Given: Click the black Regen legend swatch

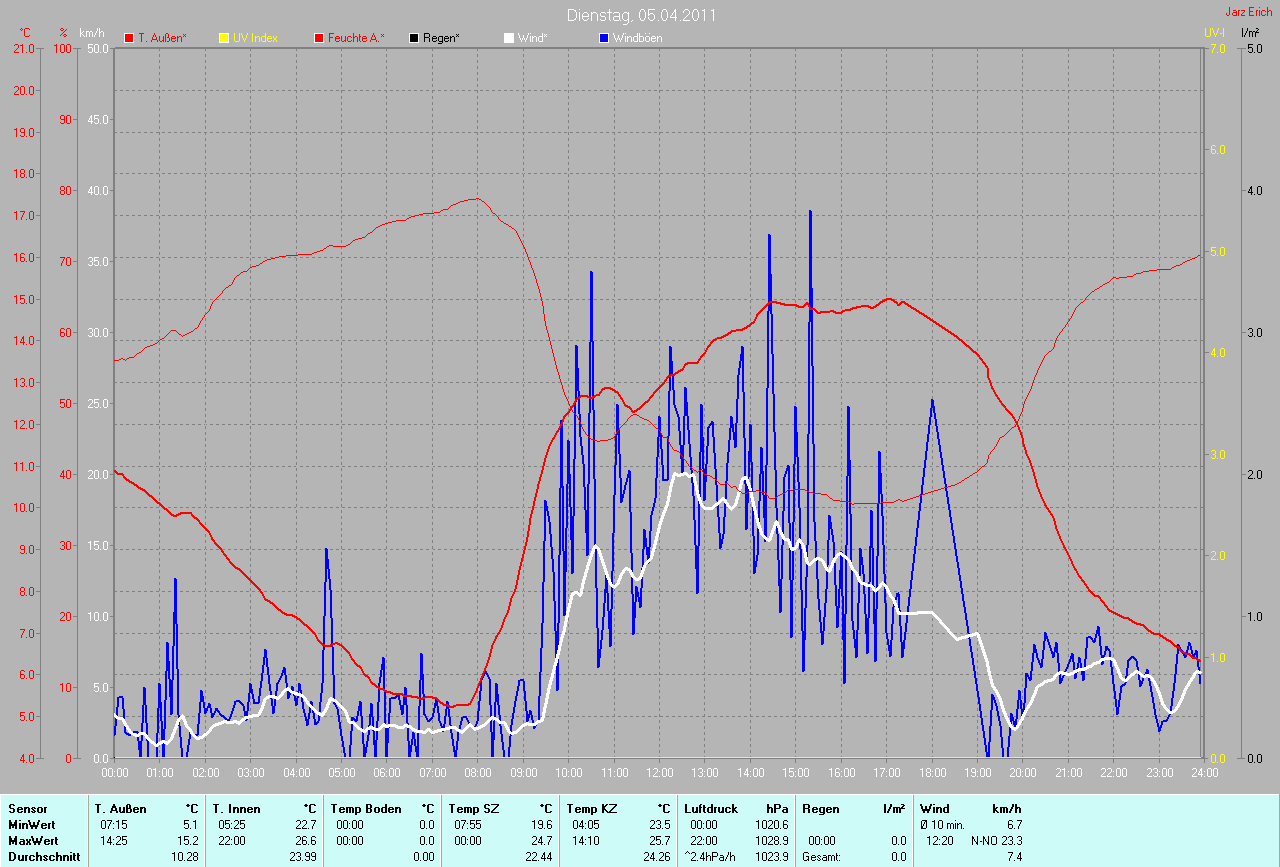Looking at the screenshot, I should pos(414,38).
